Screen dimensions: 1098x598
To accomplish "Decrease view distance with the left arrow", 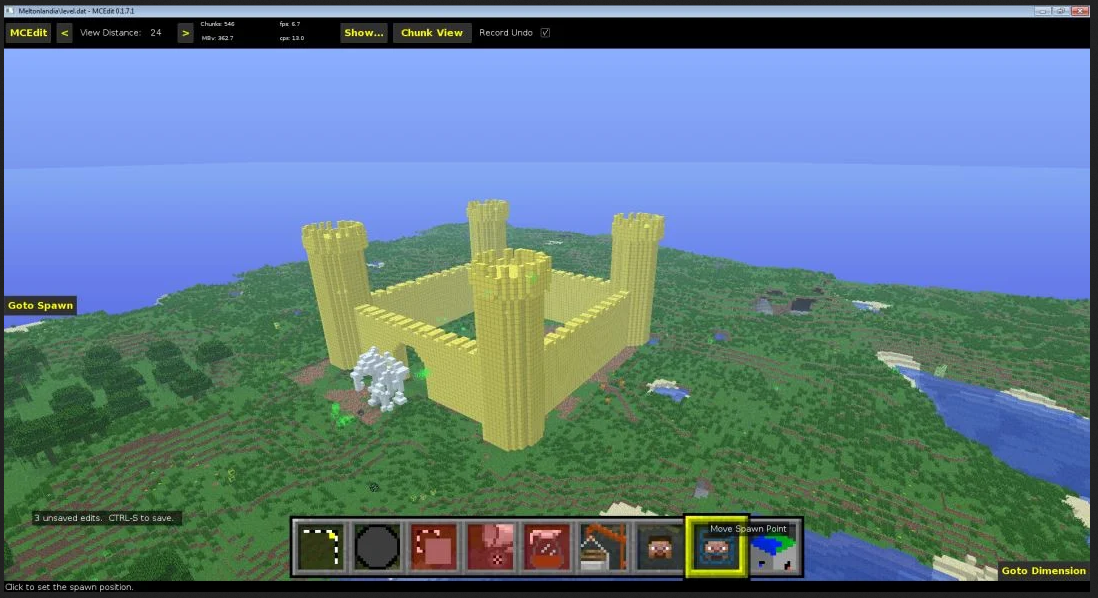I will coord(64,33).
